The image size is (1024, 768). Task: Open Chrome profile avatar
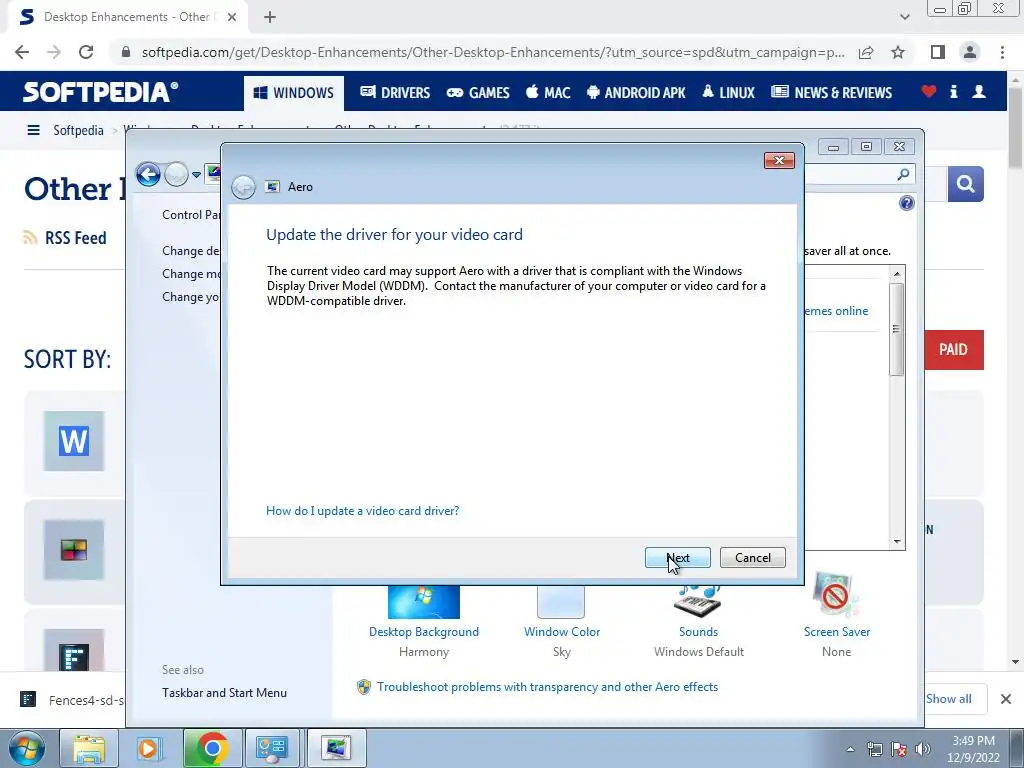click(970, 52)
